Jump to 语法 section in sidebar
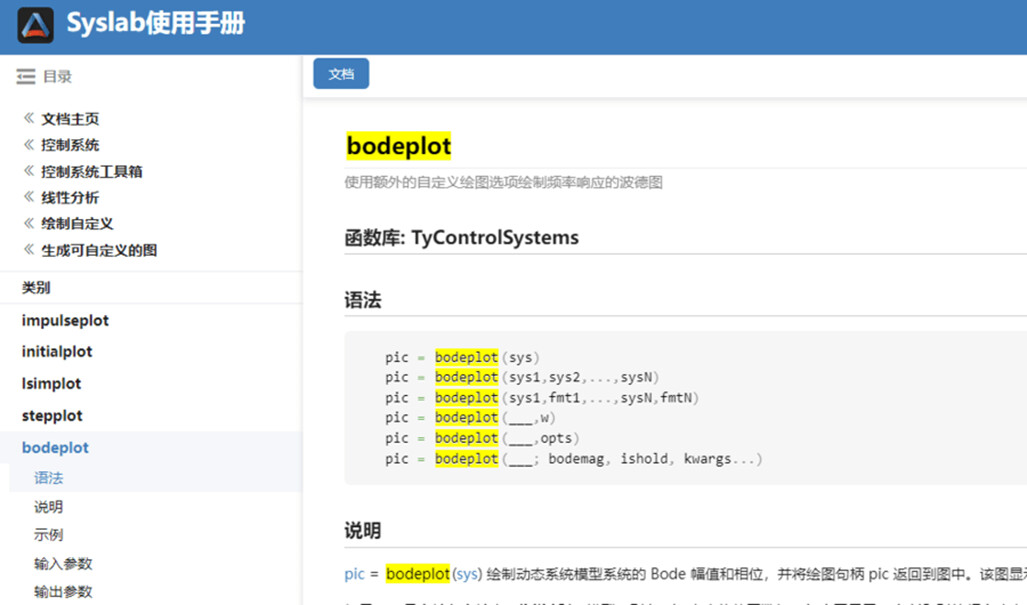This screenshot has width=1027, height=605. [48, 477]
